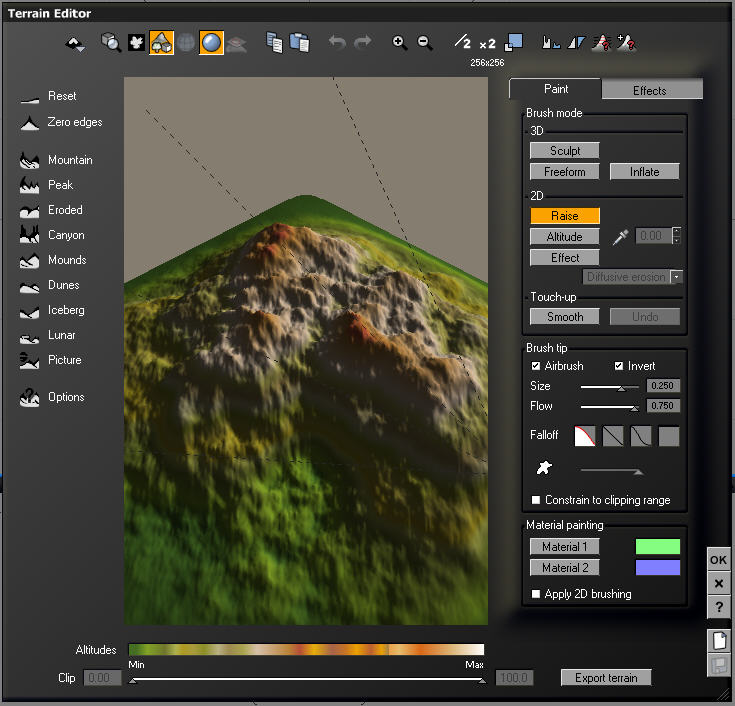Click the copy terrain icon
Screen dimensions: 735x706
pos(274,43)
